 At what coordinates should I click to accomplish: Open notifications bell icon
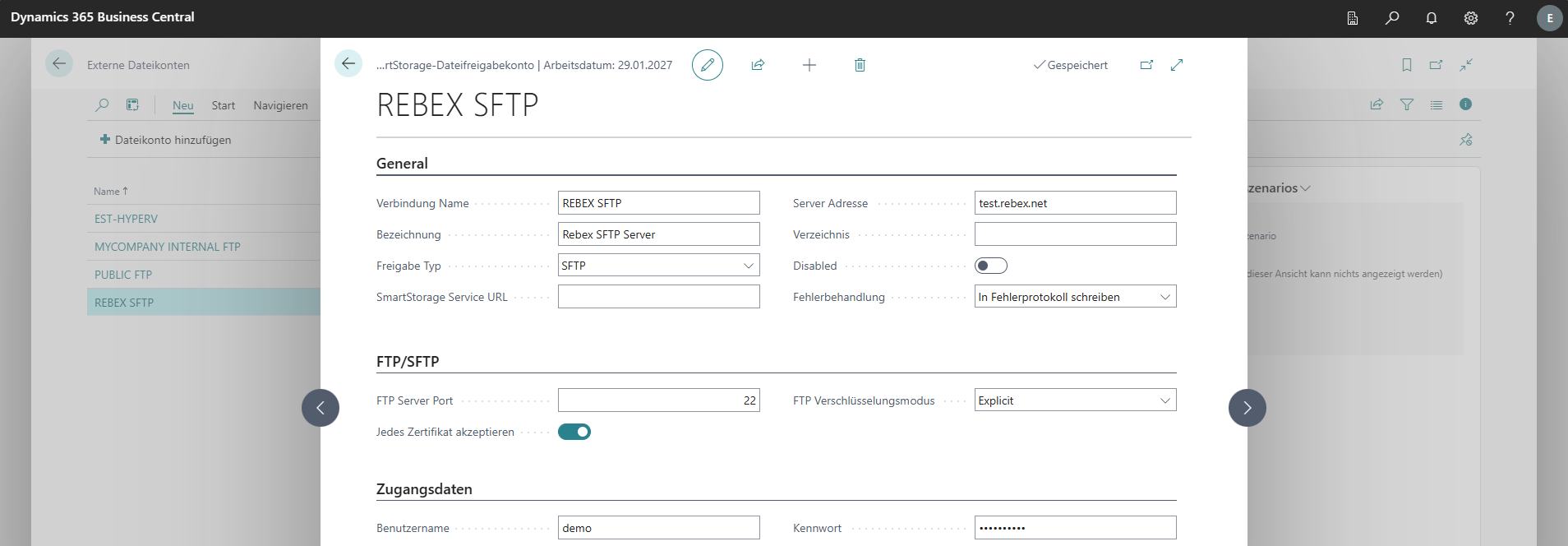click(1431, 18)
